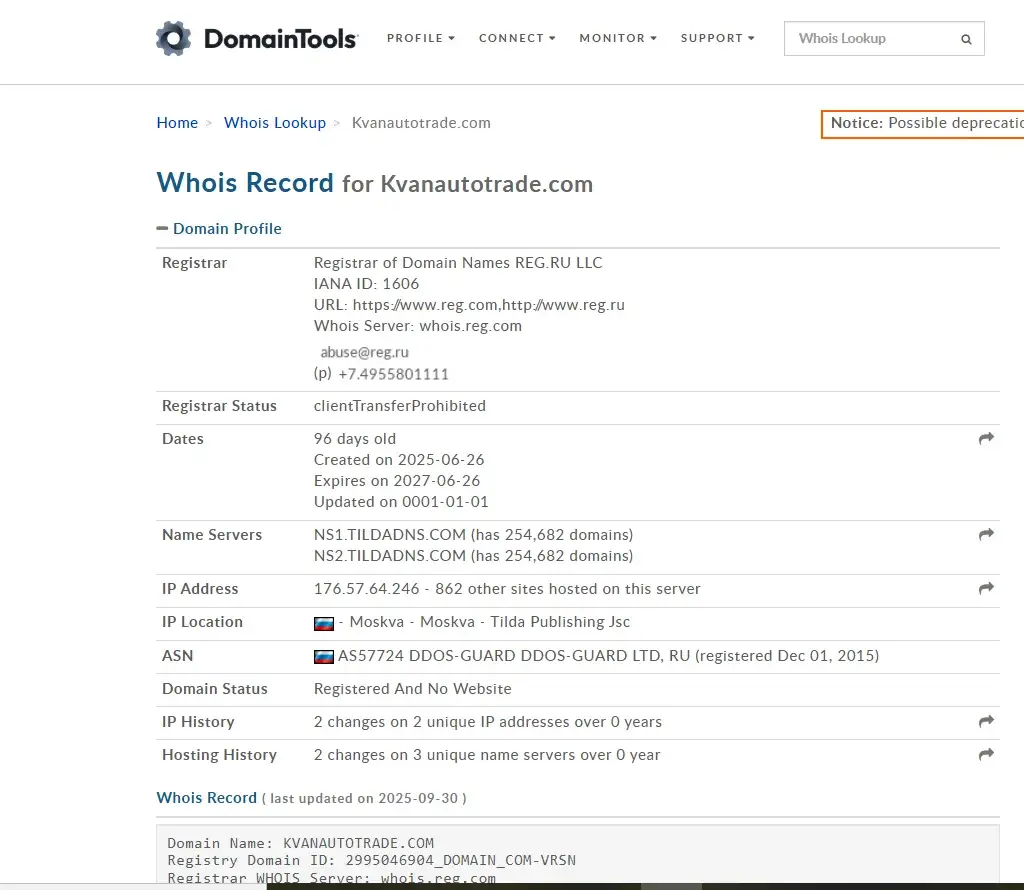Click the DomainTools wordmark
This screenshot has height=890, width=1024.
[281, 39]
